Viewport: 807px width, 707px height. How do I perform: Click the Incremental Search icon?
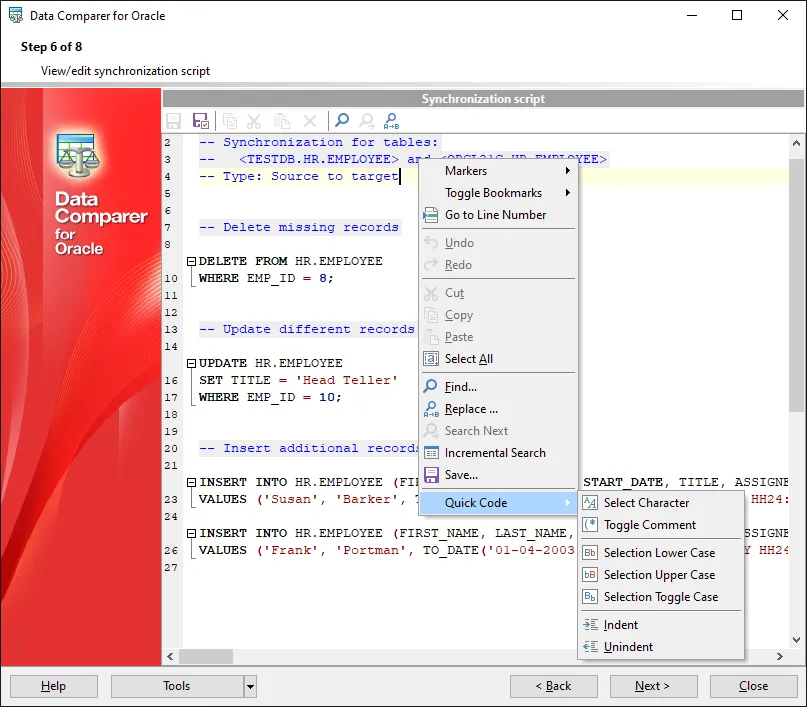(431, 453)
